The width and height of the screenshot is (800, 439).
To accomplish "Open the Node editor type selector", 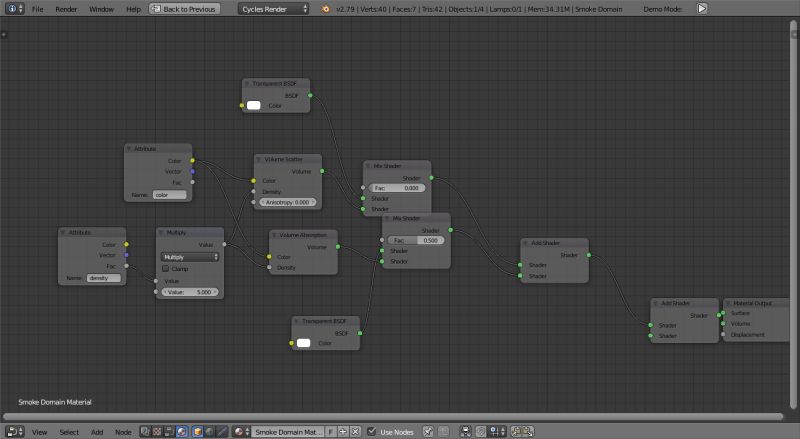I will pyautogui.click(x=14, y=432).
